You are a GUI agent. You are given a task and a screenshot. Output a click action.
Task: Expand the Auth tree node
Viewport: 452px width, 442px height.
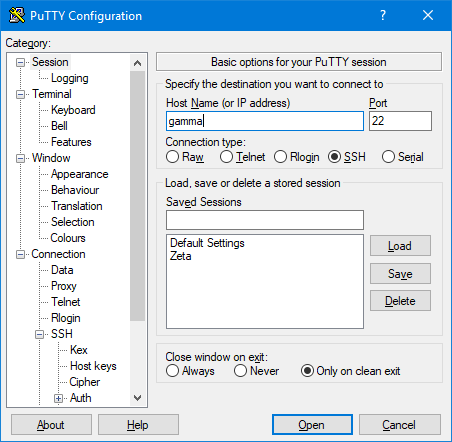[58, 398]
